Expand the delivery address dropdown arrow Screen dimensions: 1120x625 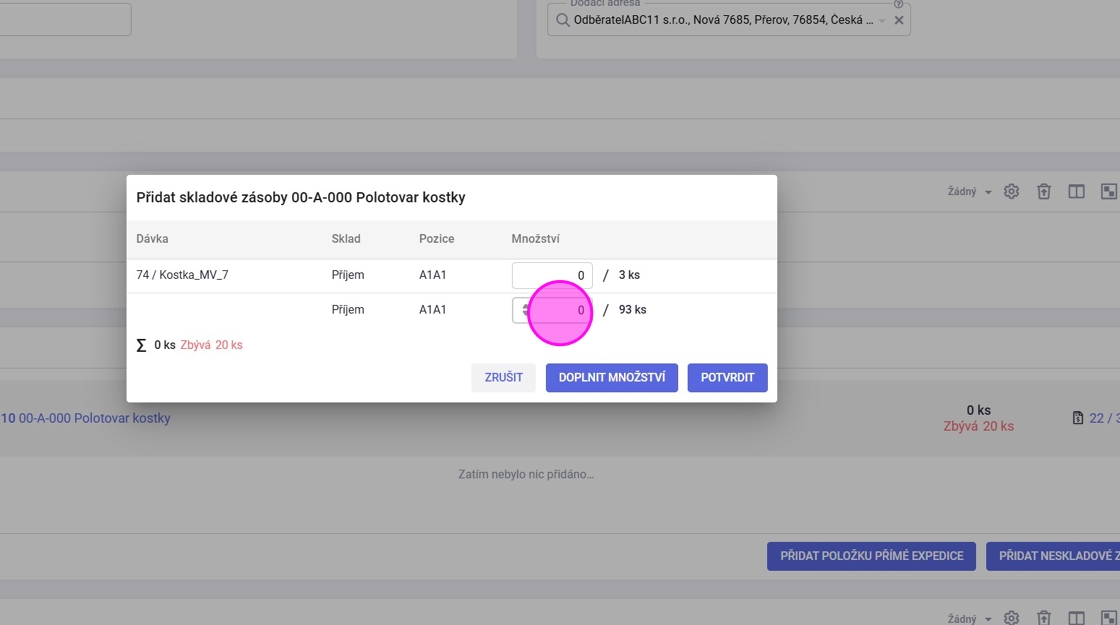pos(882,20)
